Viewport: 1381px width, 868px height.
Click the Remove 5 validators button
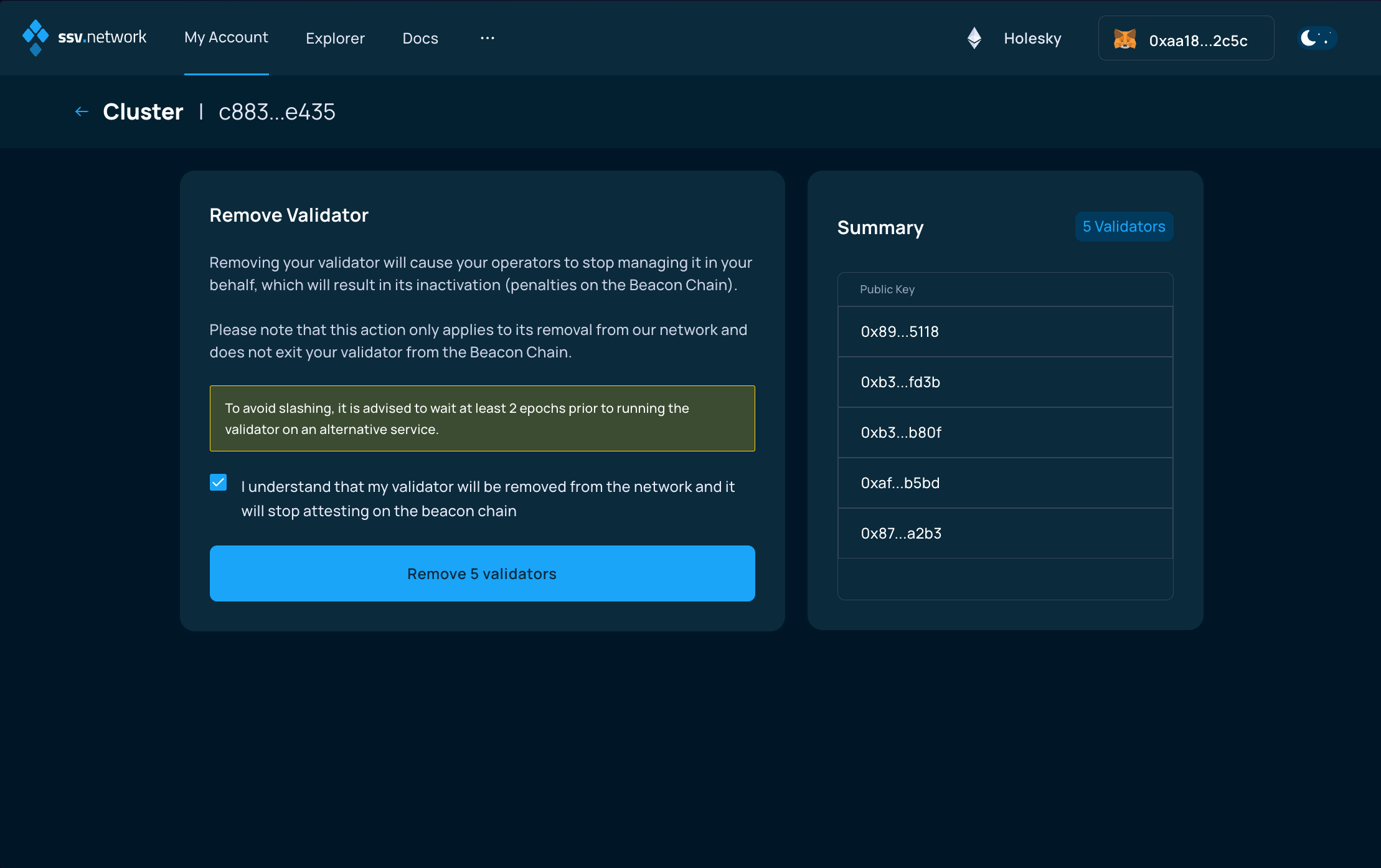coord(483,573)
